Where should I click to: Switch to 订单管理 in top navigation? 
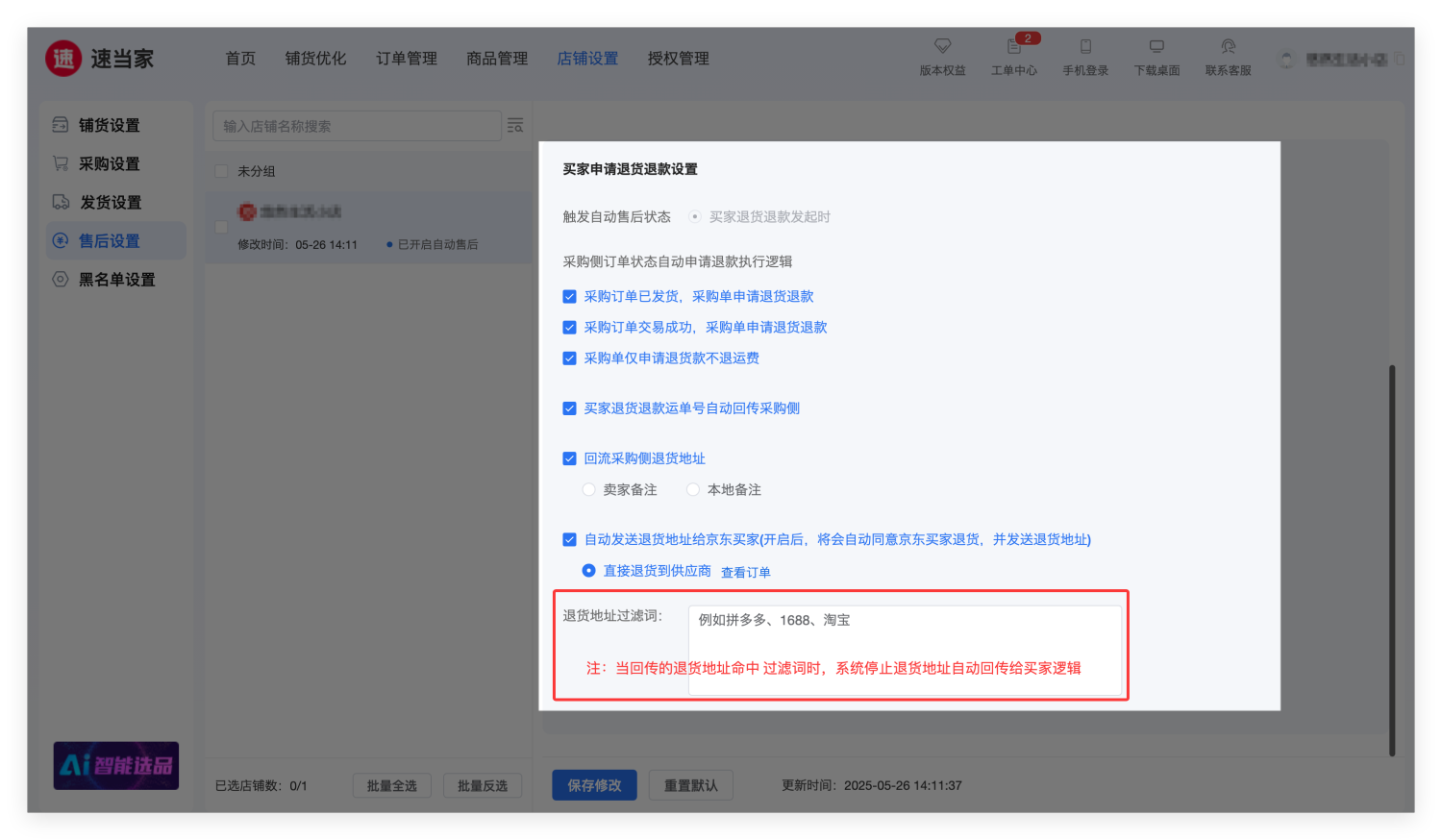[407, 59]
